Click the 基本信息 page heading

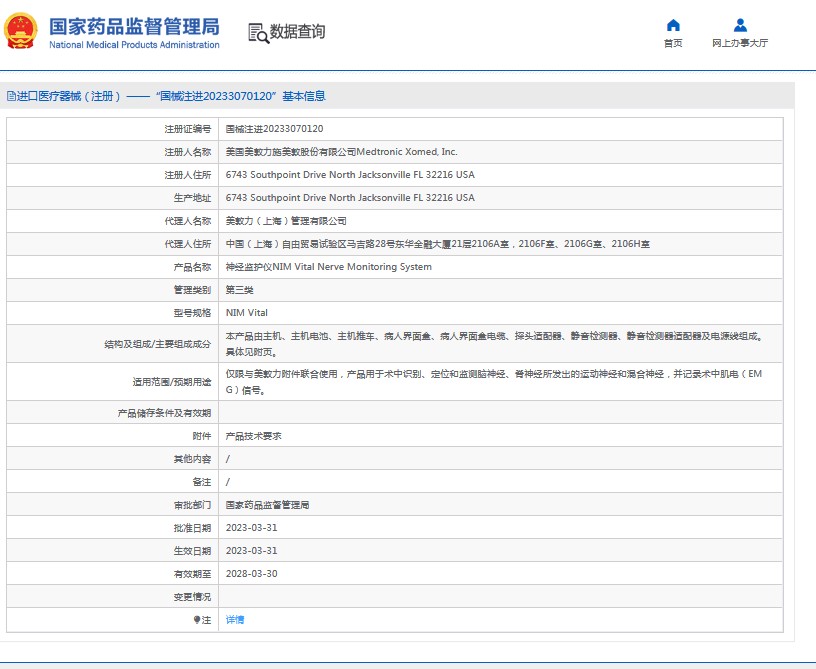(304, 96)
